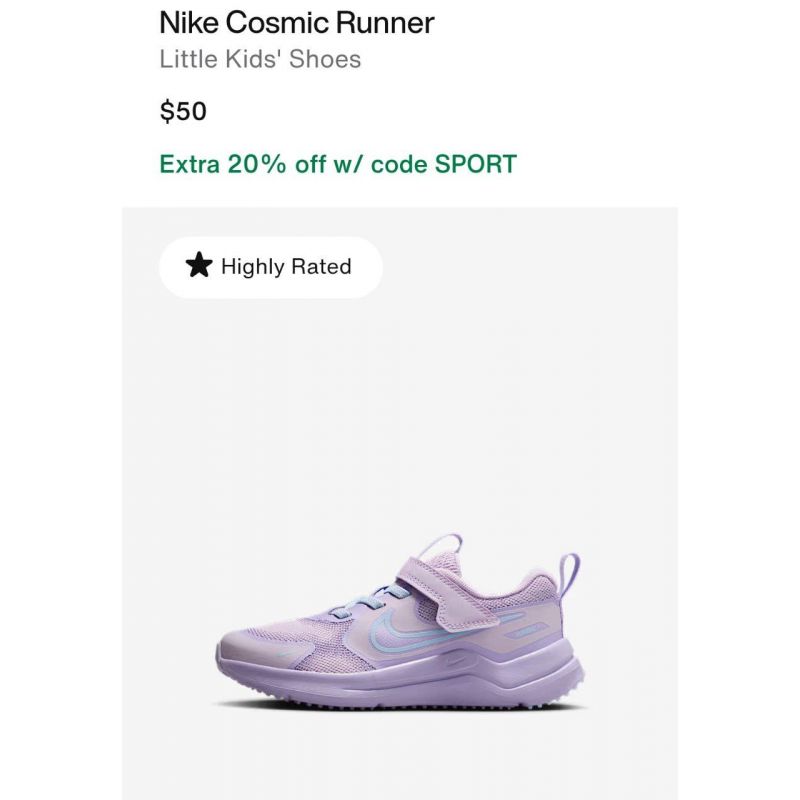Click the heel pull loop of the shoe

(569, 578)
